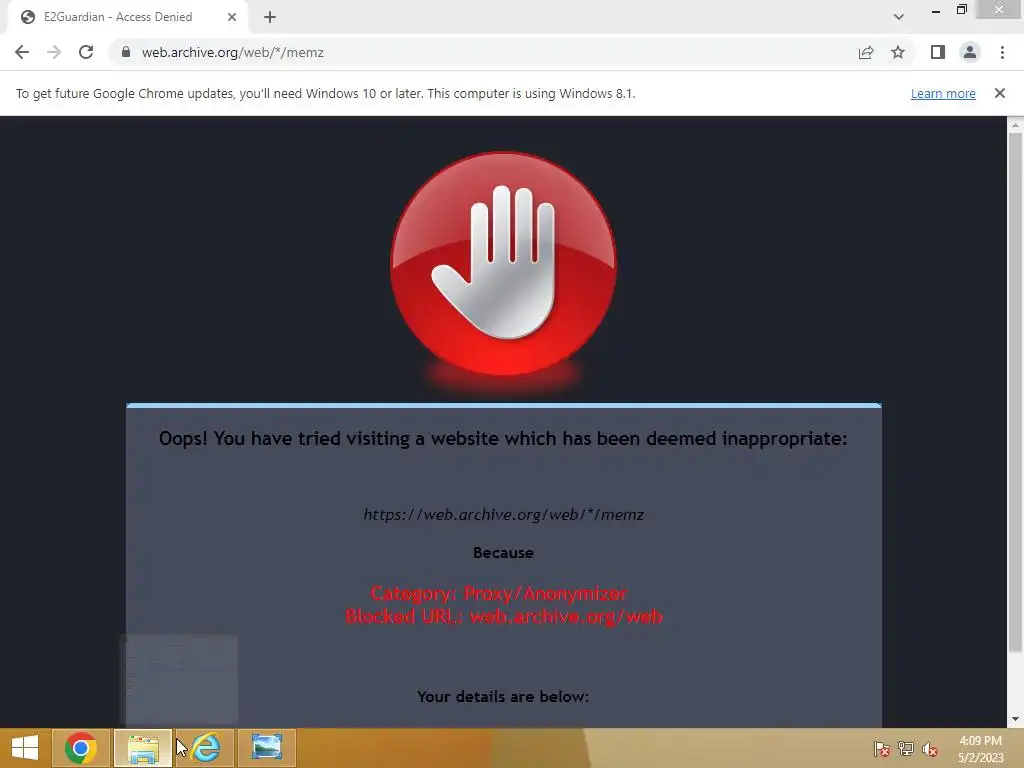This screenshot has width=1024, height=768.
Task: Click the muted volume tray icon
Action: click(x=930, y=749)
